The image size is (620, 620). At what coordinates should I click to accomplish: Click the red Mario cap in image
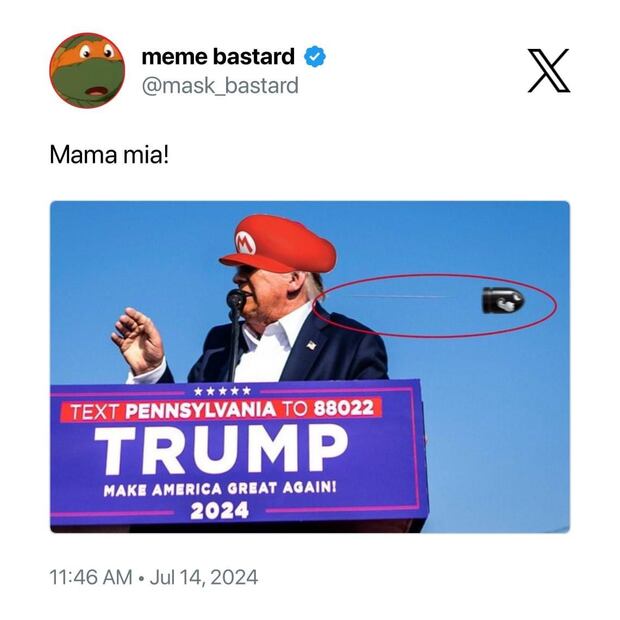278,244
